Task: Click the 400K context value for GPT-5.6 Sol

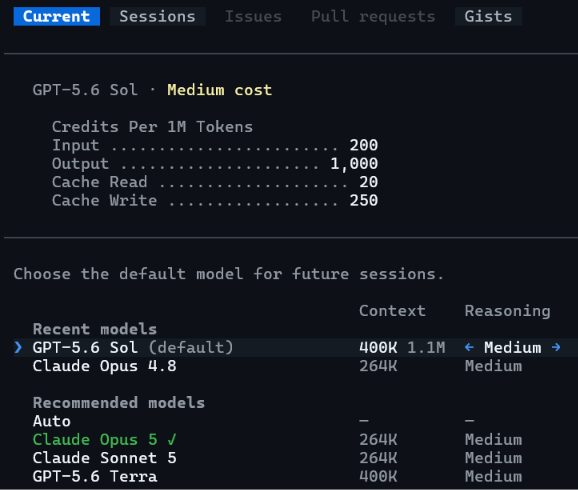Action: (x=378, y=347)
